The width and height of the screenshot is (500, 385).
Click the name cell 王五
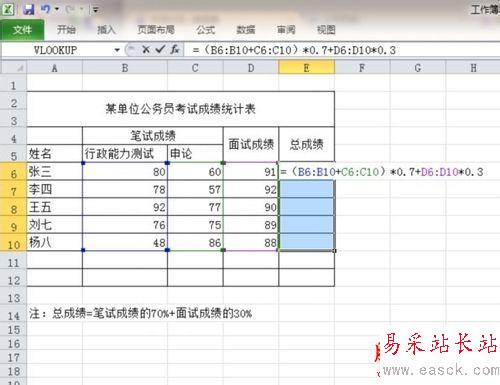[55, 207]
